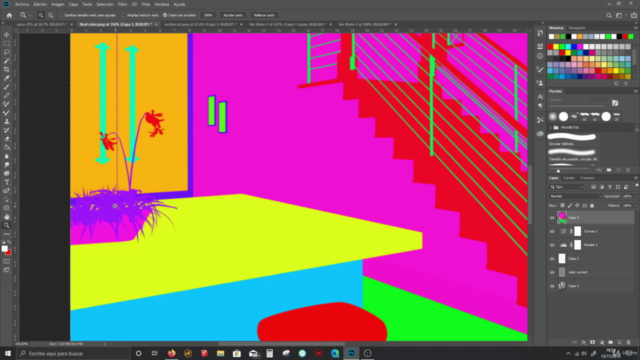The height and width of the screenshot is (360, 640).
Task: Open the Search icon at top right
Action: [x=609, y=15]
